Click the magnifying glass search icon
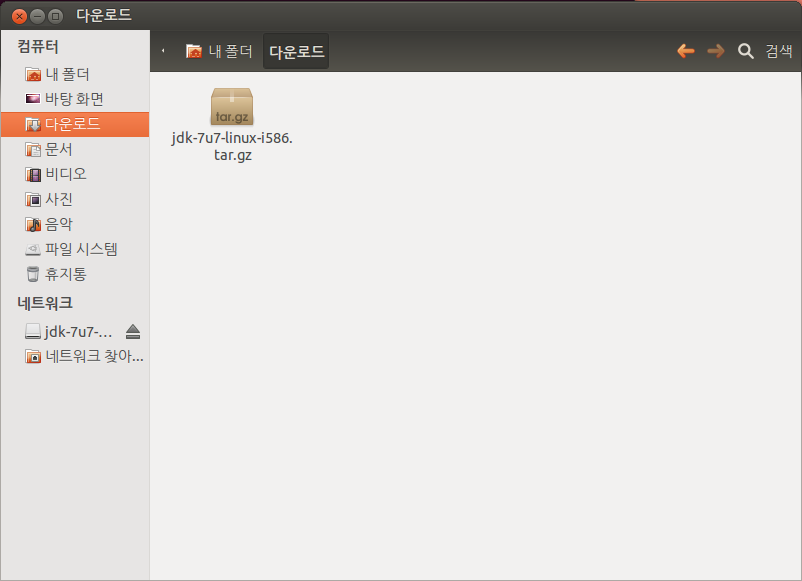802x581 pixels. tap(745, 51)
